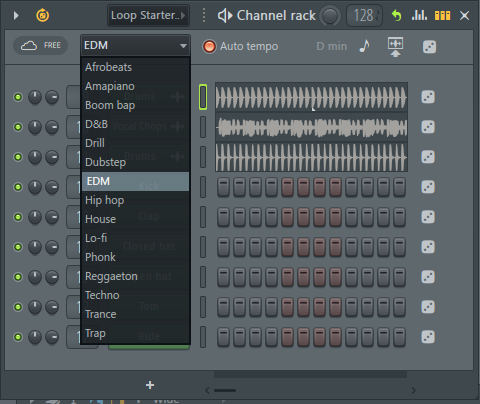Pick the highlighted EDM genre entry

(x=136, y=181)
